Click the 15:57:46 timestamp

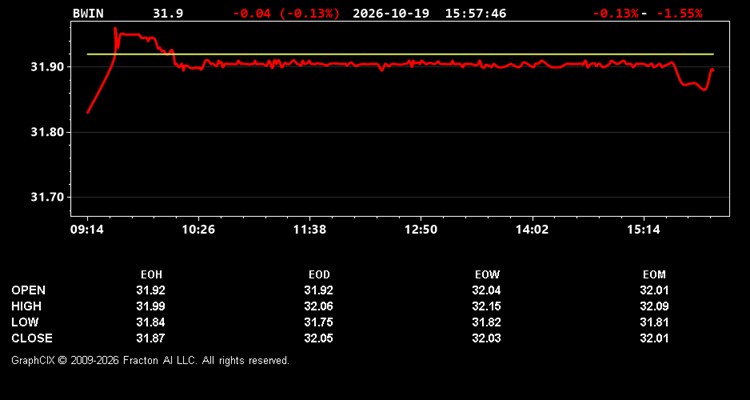click(475, 13)
